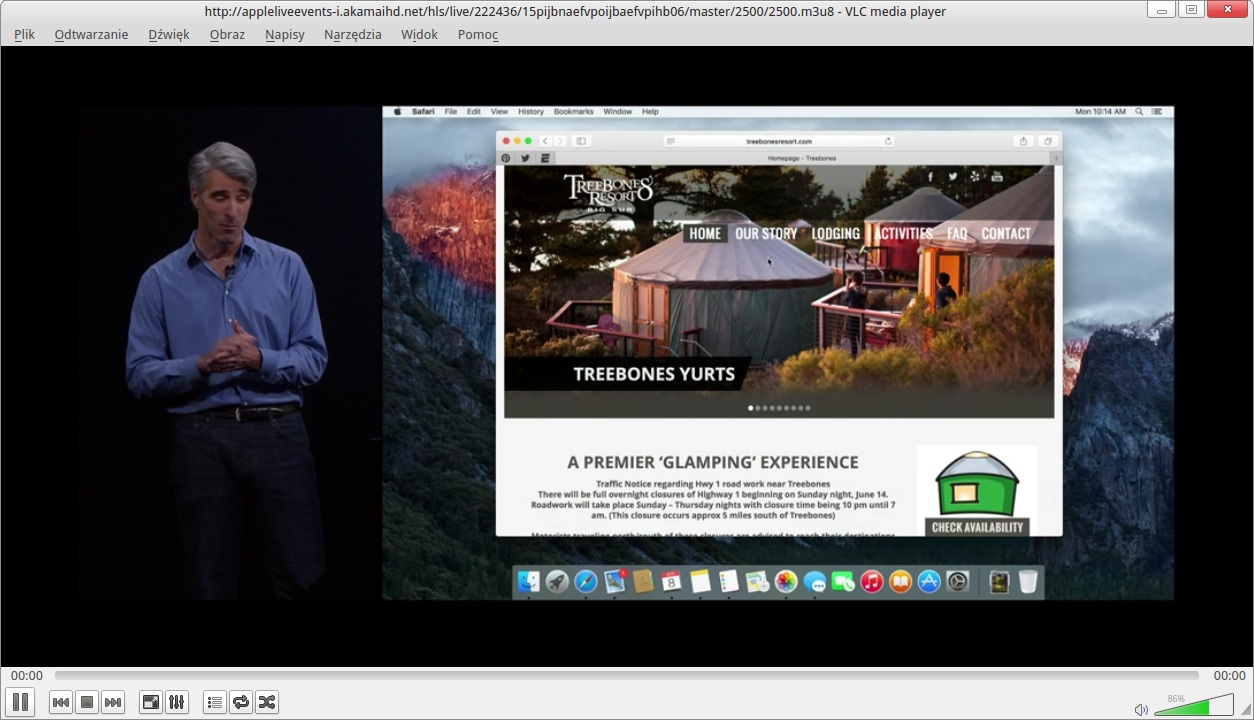
Task: Click OUR STORY in the site navigation
Action: pyautogui.click(x=766, y=233)
